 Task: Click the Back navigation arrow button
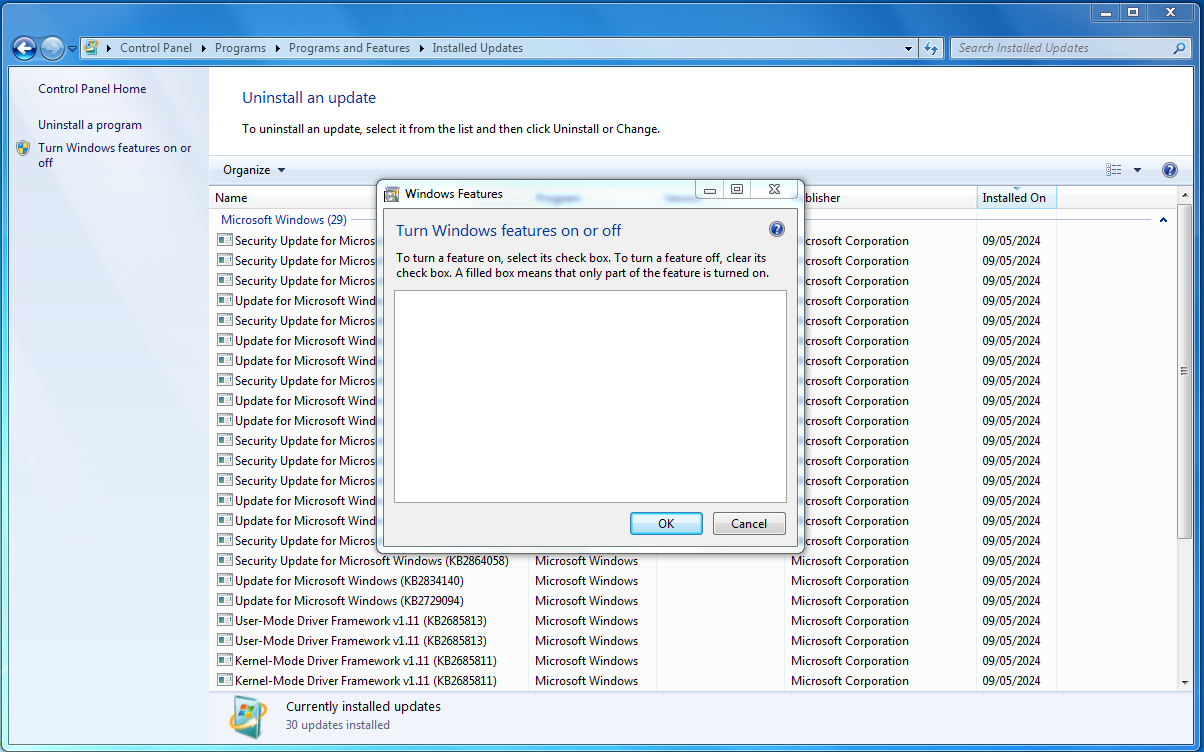[x=25, y=48]
